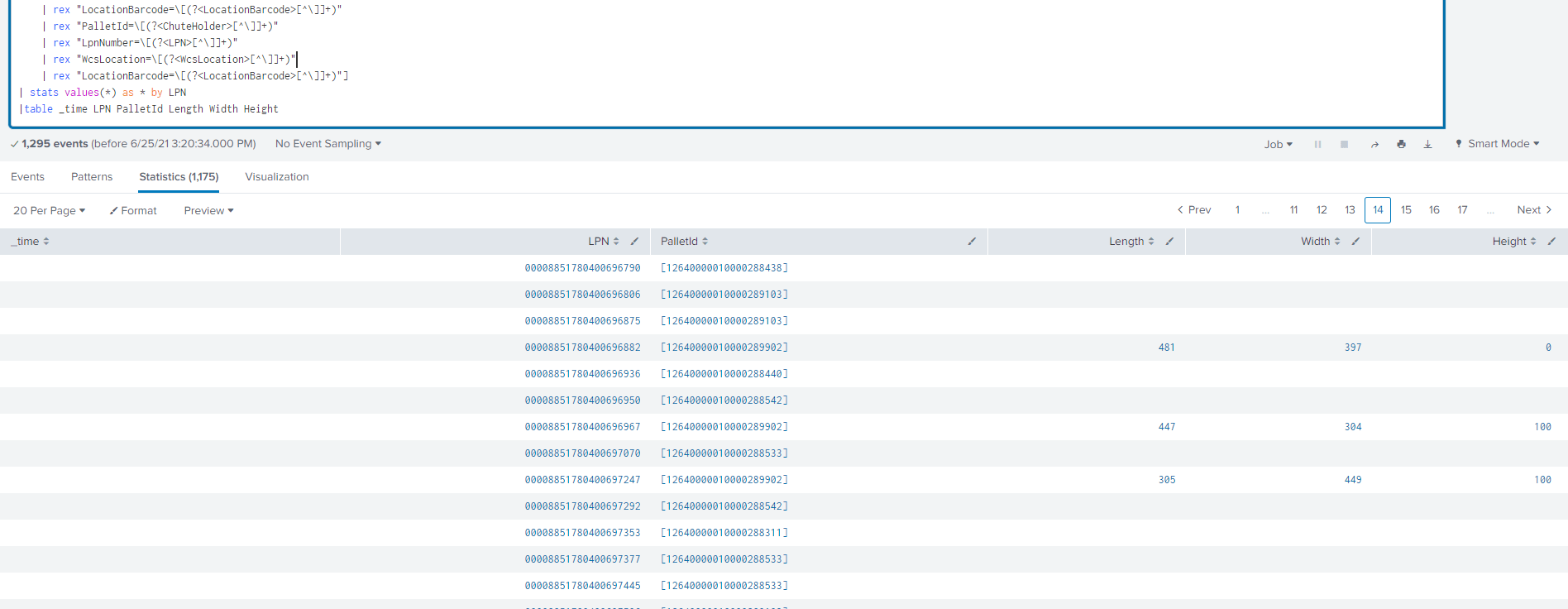Viewport: 1568px width, 609px height.
Task: Switch to the Patterns tab
Action: coord(92,177)
